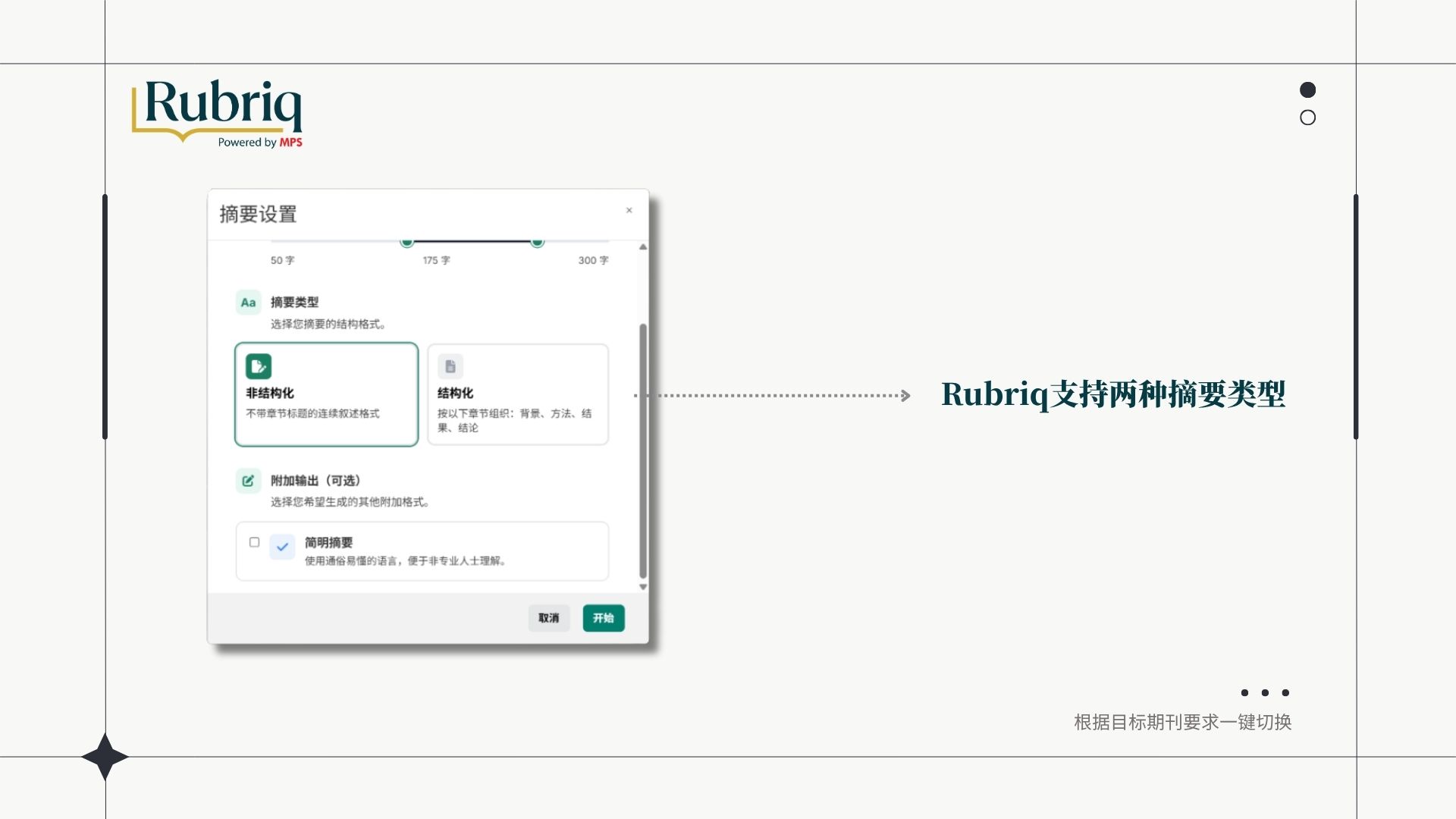This screenshot has height=819, width=1456.
Task: Close the 摘要设置 dialog
Action: 629,211
